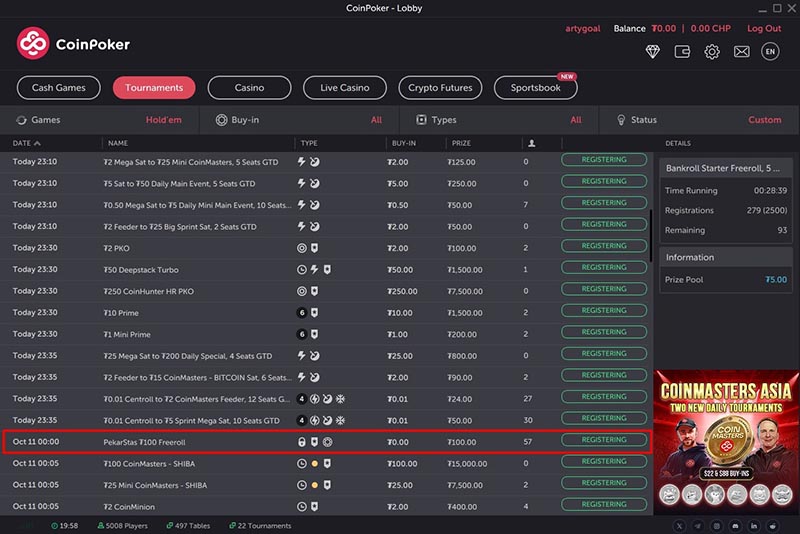Click the CoinPoker logo
This screenshot has height=534, width=800.
[x=73, y=43]
